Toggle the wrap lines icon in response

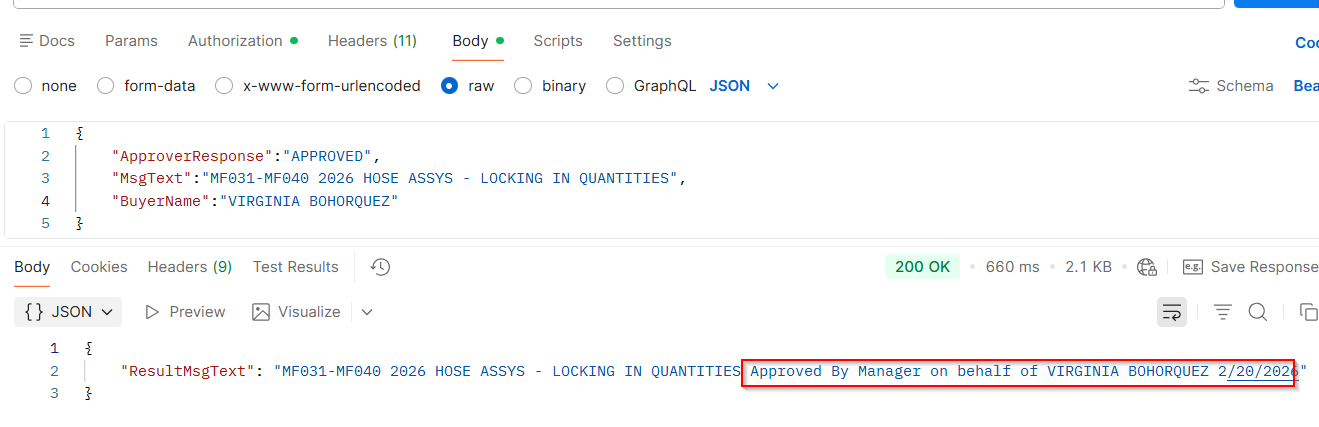point(1172,312)
